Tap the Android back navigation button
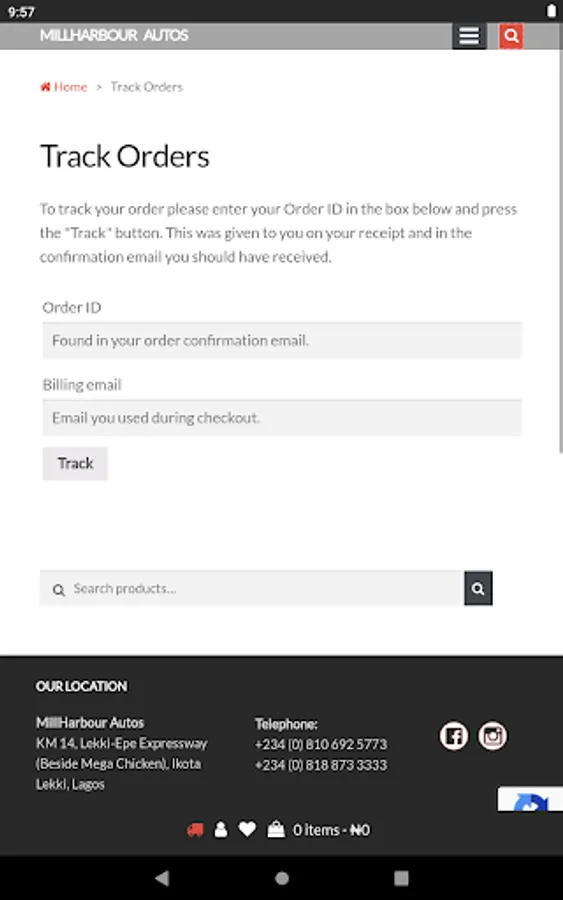 [162, 878]
